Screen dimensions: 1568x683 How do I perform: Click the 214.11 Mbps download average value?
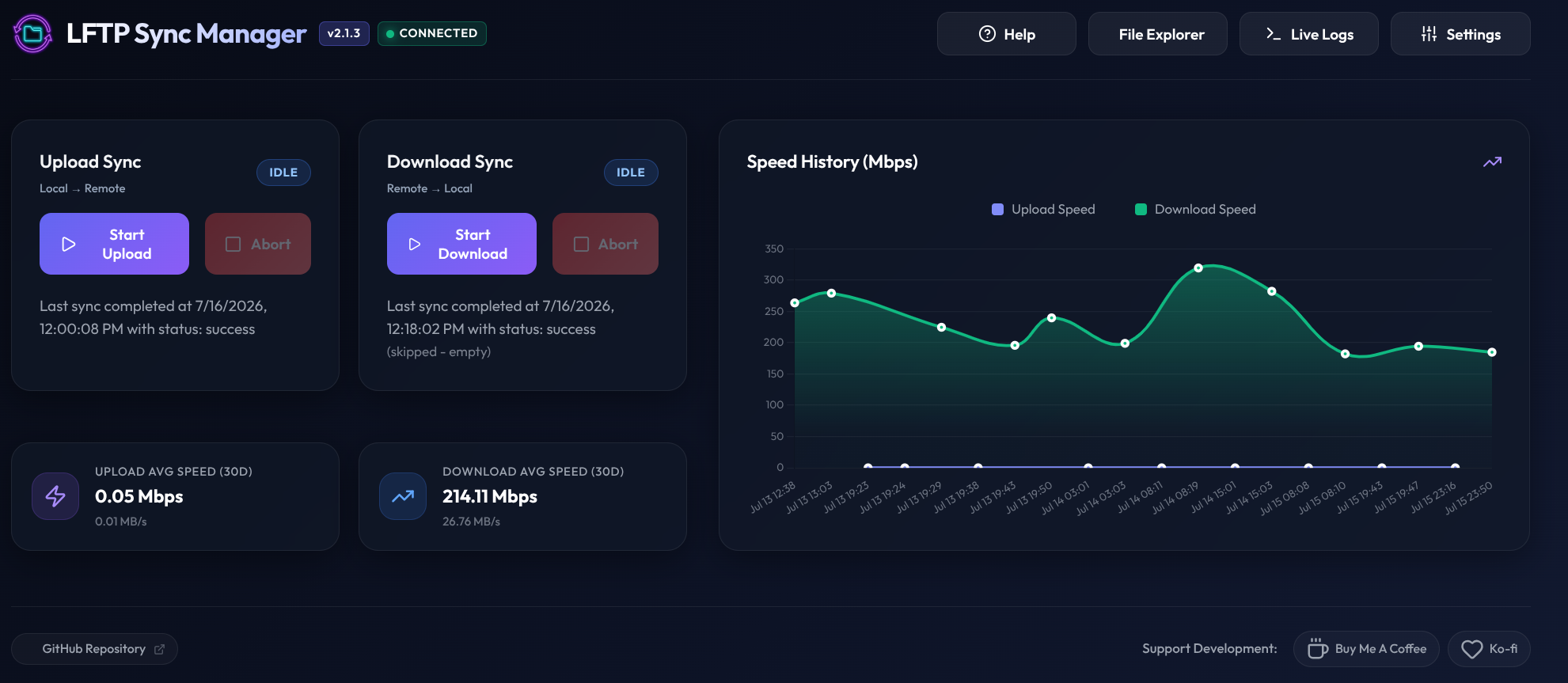(490, 496)
